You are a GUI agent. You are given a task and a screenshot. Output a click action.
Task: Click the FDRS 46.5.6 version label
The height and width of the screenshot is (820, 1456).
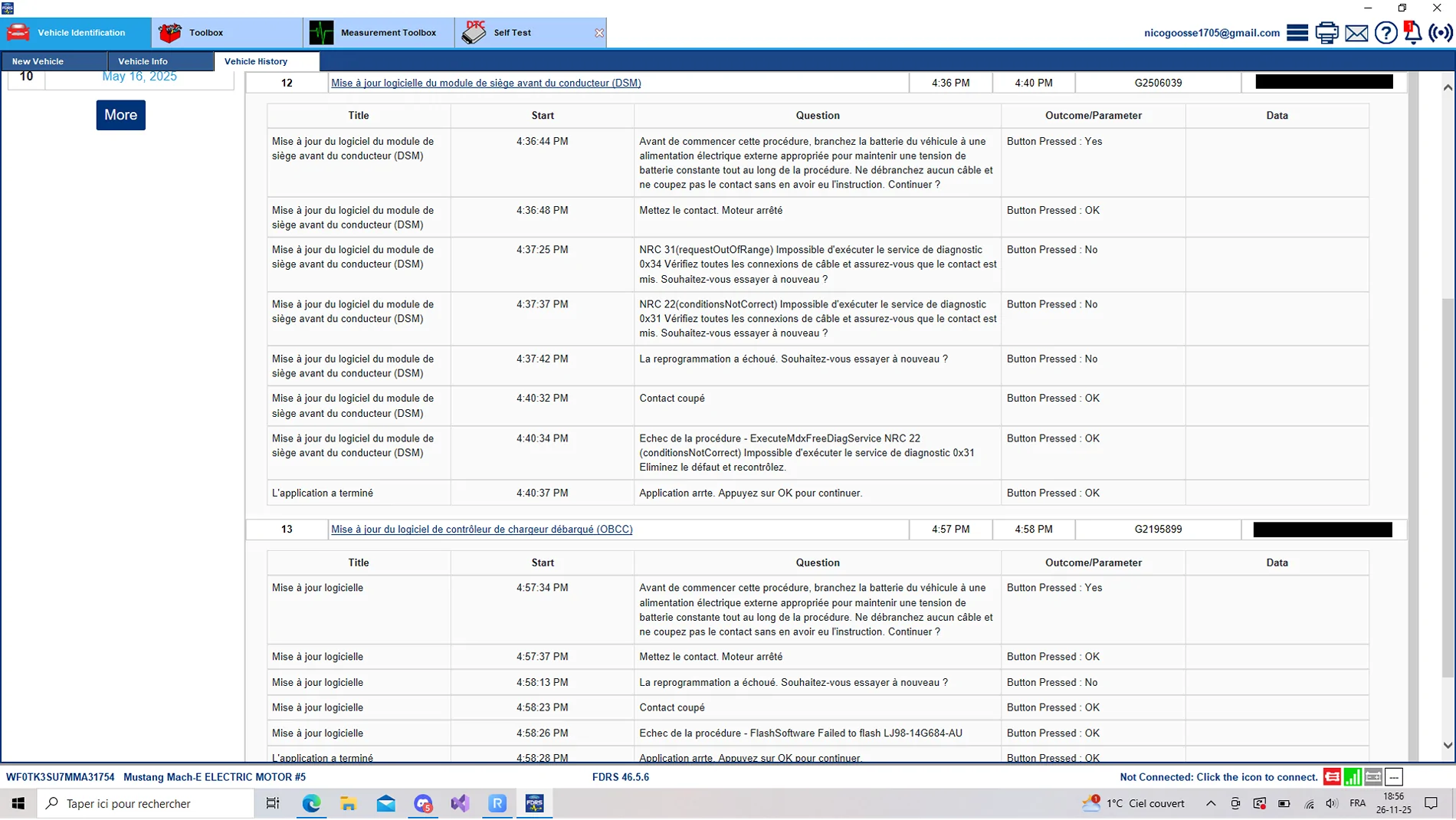click(621, 777)
